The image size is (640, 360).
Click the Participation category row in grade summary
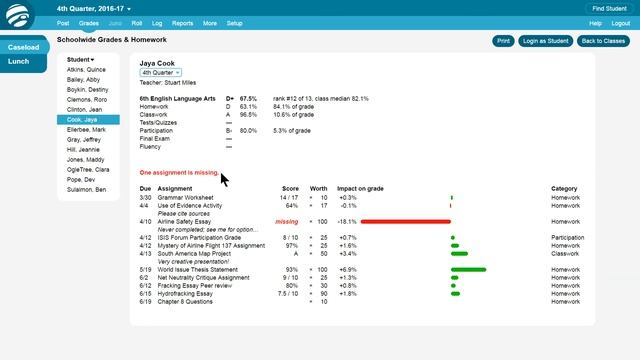tap(225, 131)
